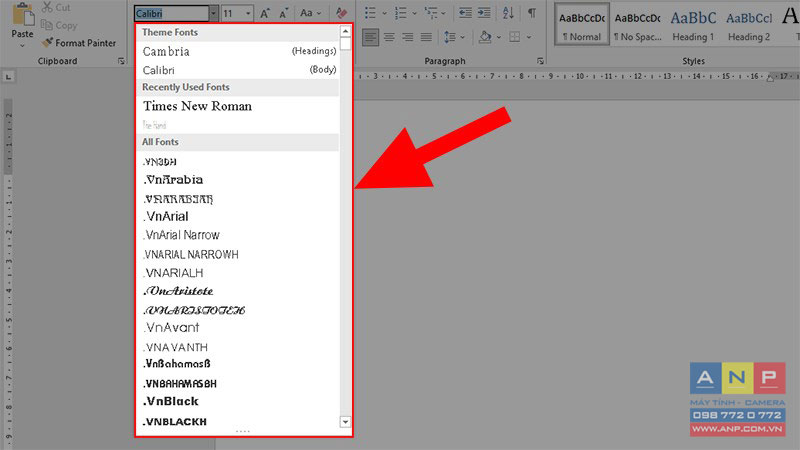Choose .VnAristote script font
This screenshot has width=800, height=450.
238,291
